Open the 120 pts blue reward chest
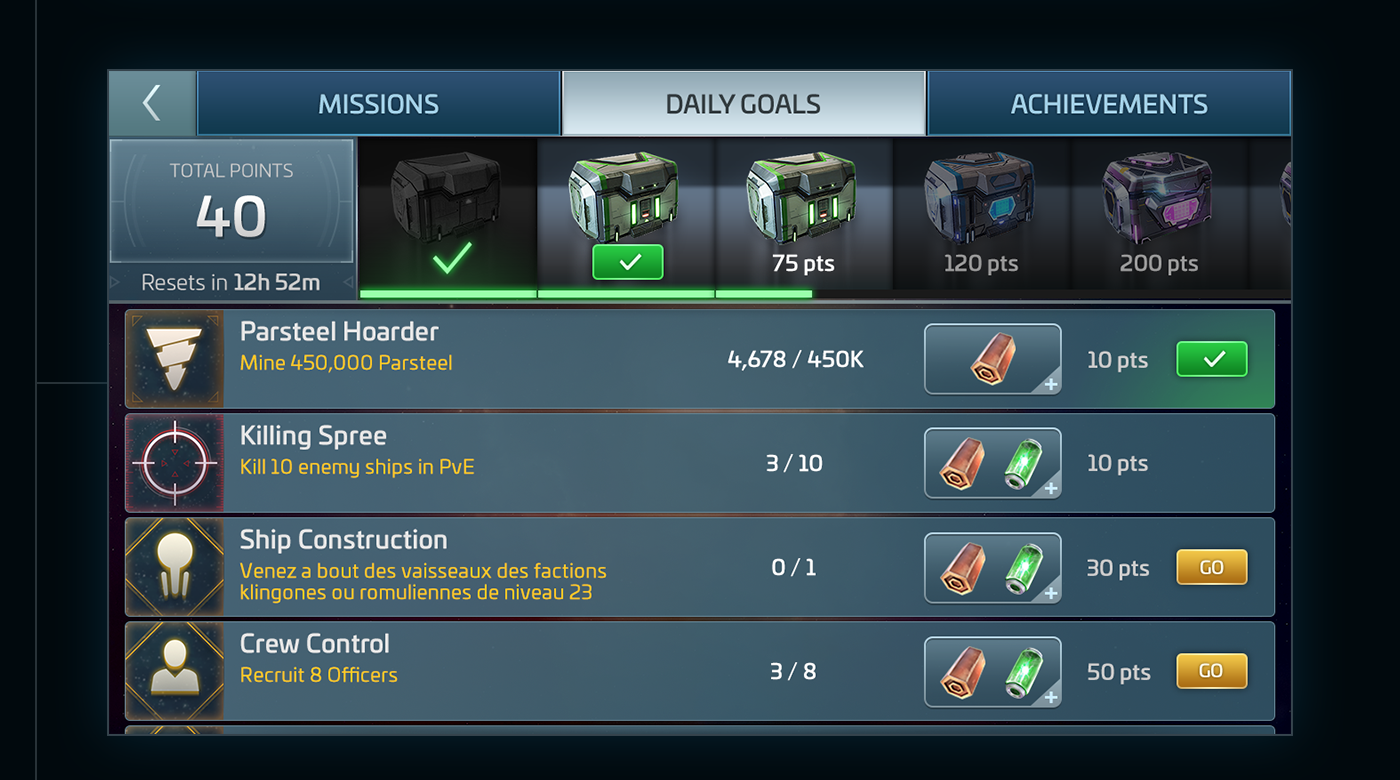Image resolution: width=1400 pixels, height=780 pixels. tap(980, 200)
